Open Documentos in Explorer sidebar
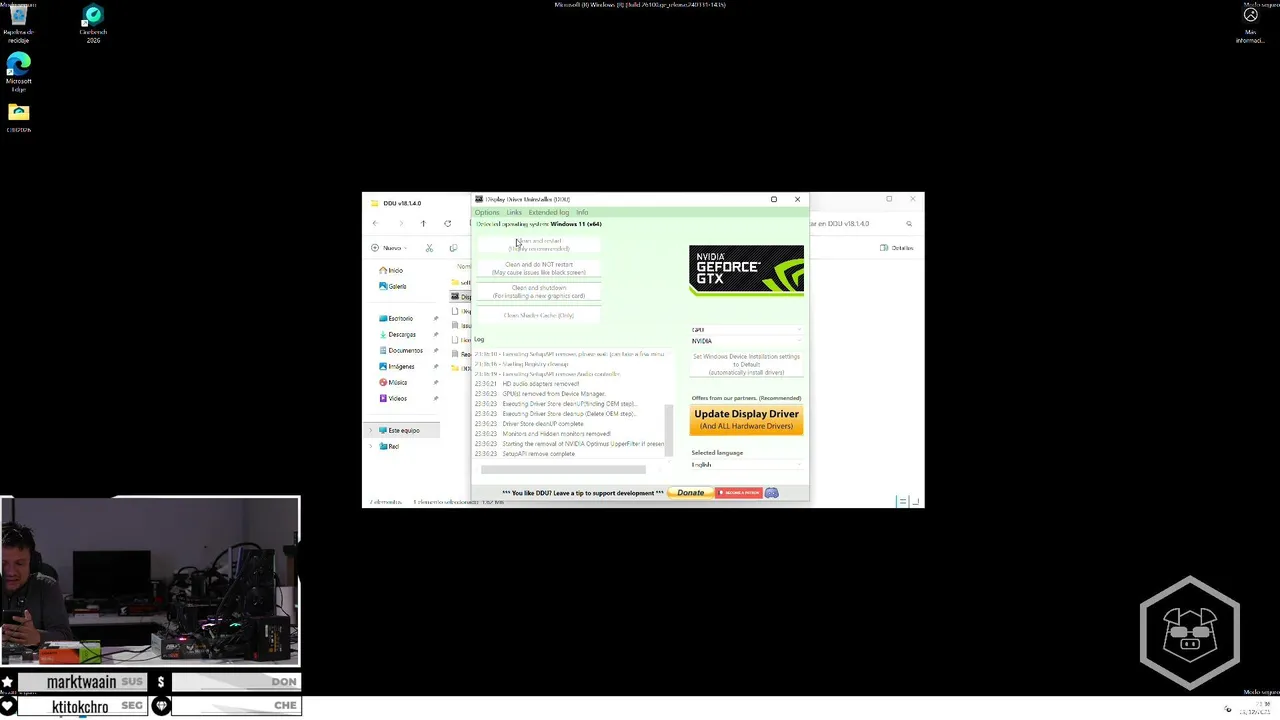 [400, 350]
